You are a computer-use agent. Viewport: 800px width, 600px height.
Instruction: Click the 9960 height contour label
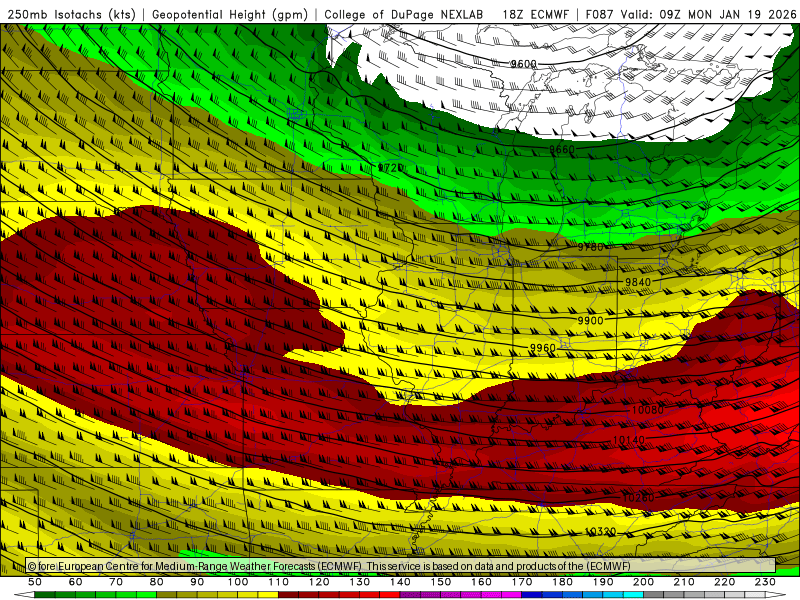[542, 347]
